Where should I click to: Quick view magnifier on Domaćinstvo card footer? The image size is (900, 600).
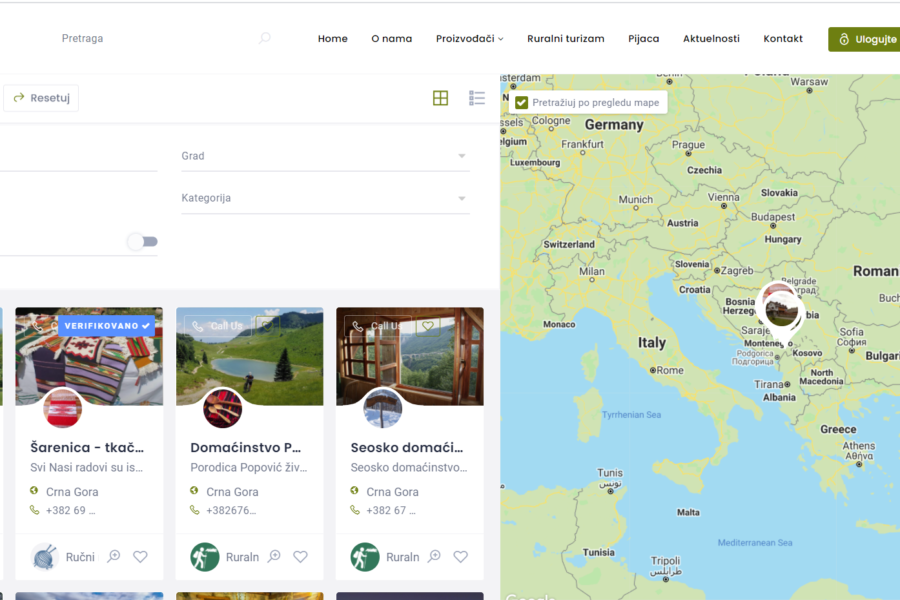(274, 556)
